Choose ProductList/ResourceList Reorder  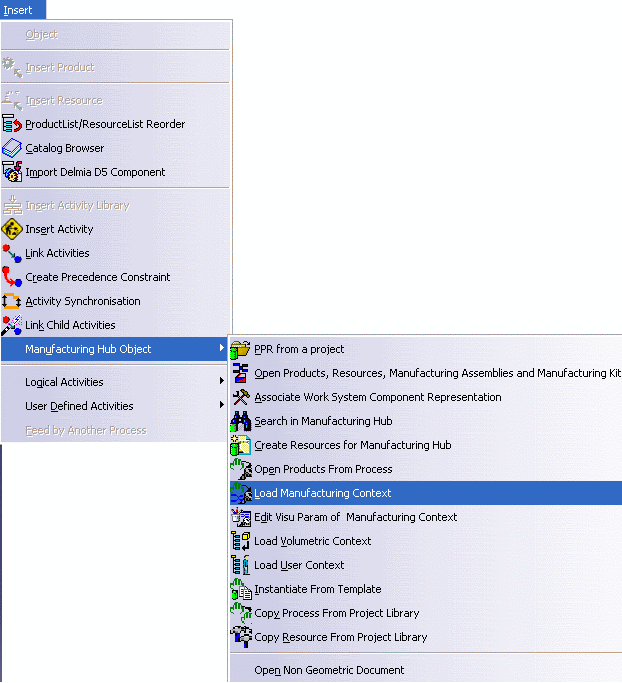point(115,124)
